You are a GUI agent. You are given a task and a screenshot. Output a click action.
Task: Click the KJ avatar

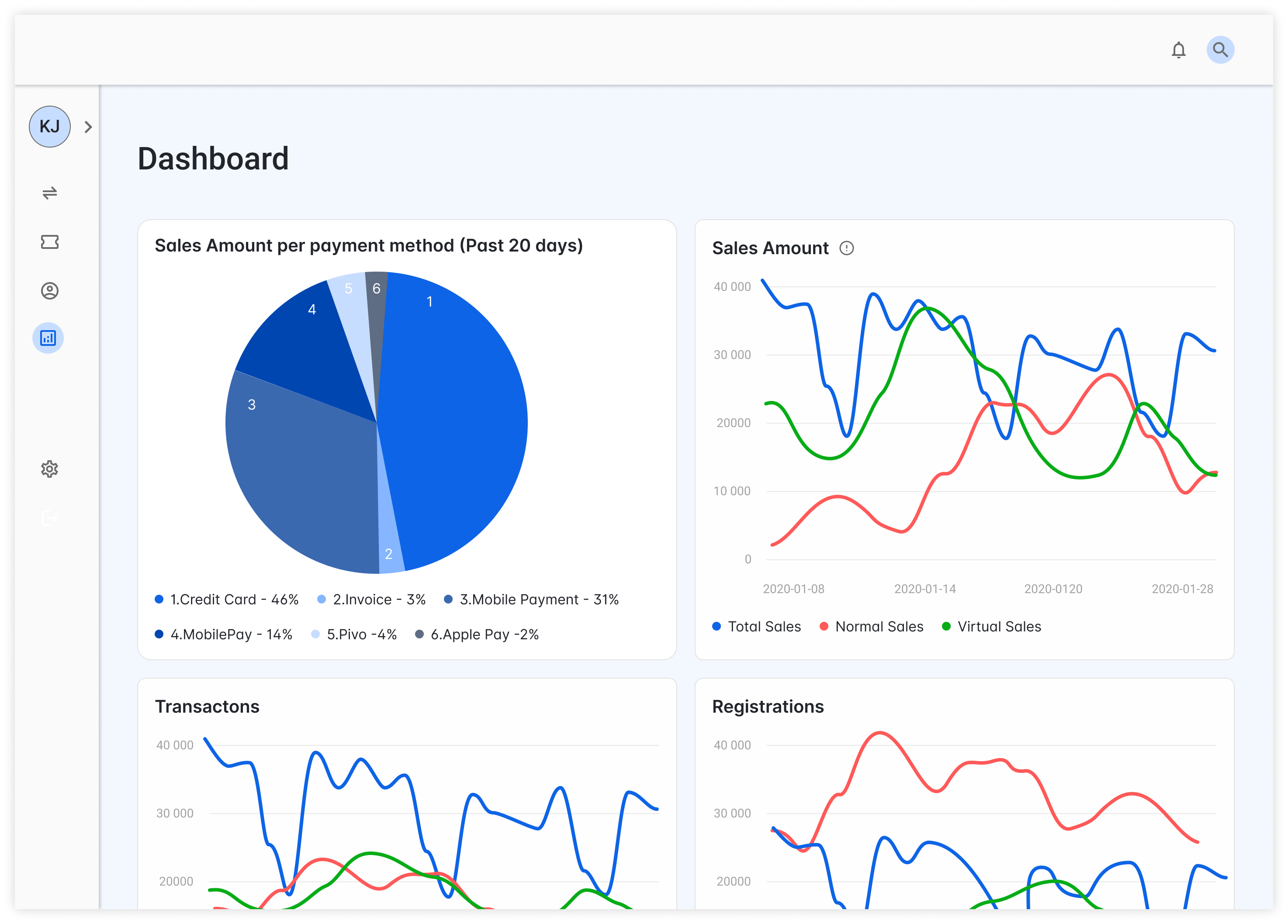click(50, 127)
